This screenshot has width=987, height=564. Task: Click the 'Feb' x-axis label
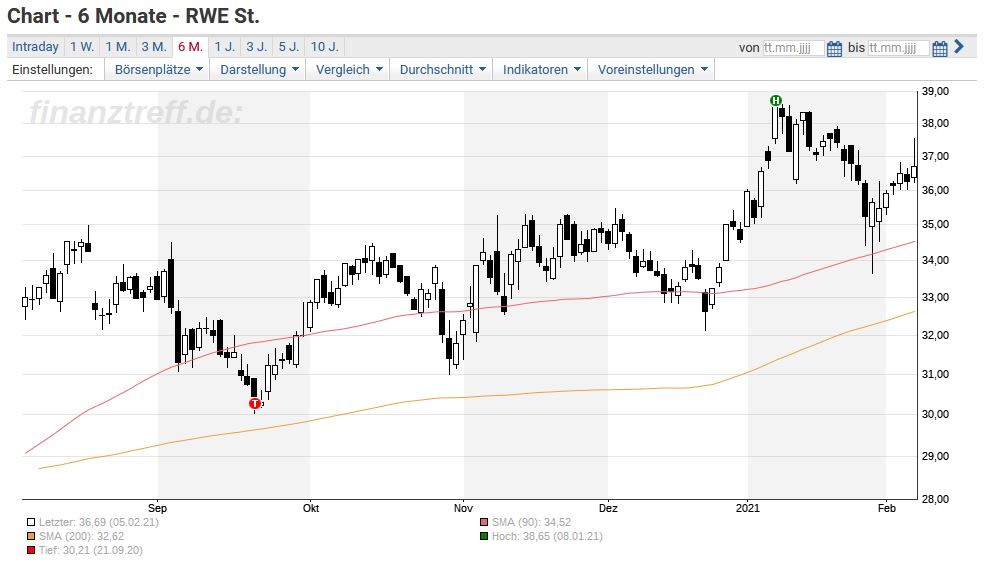click(x=886, y=508)
